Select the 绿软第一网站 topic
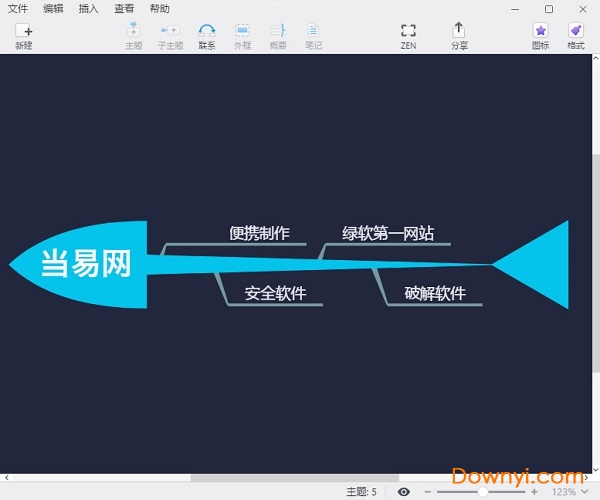The image size is (600, 500). pos(388,233)
